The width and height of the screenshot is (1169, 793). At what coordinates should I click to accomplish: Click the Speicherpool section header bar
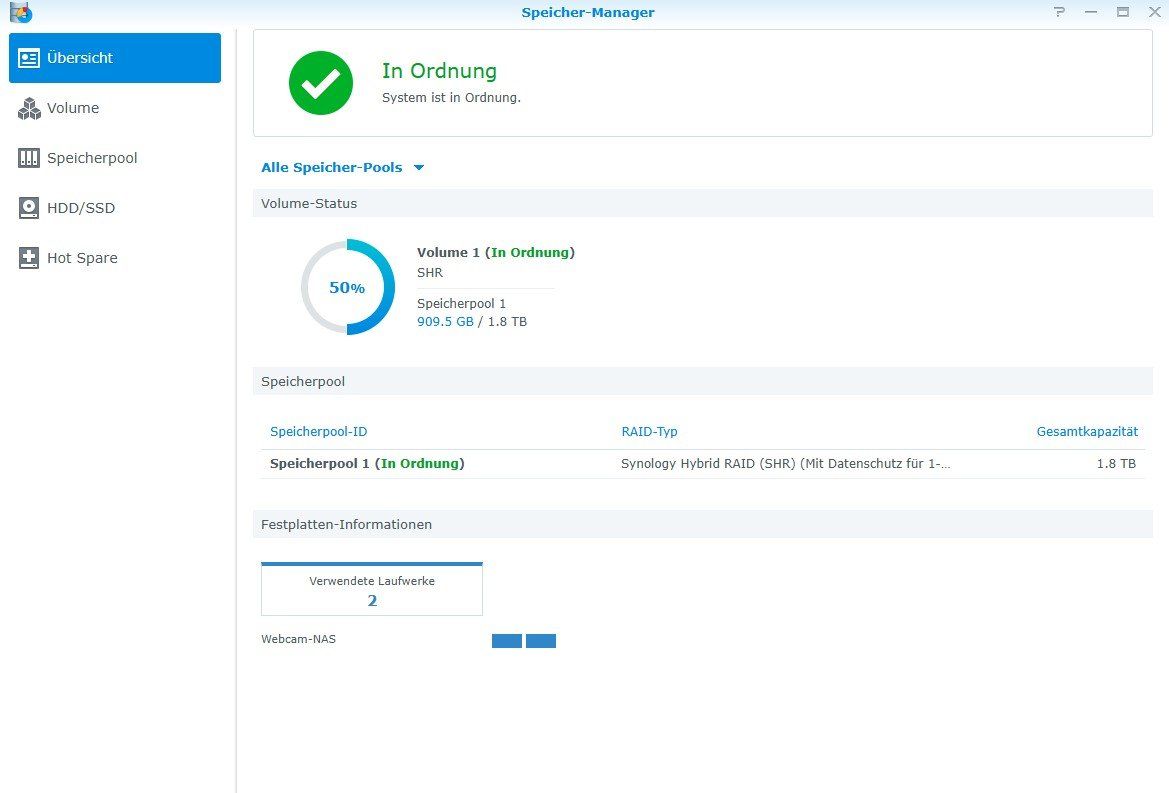[x=702, y=382]
